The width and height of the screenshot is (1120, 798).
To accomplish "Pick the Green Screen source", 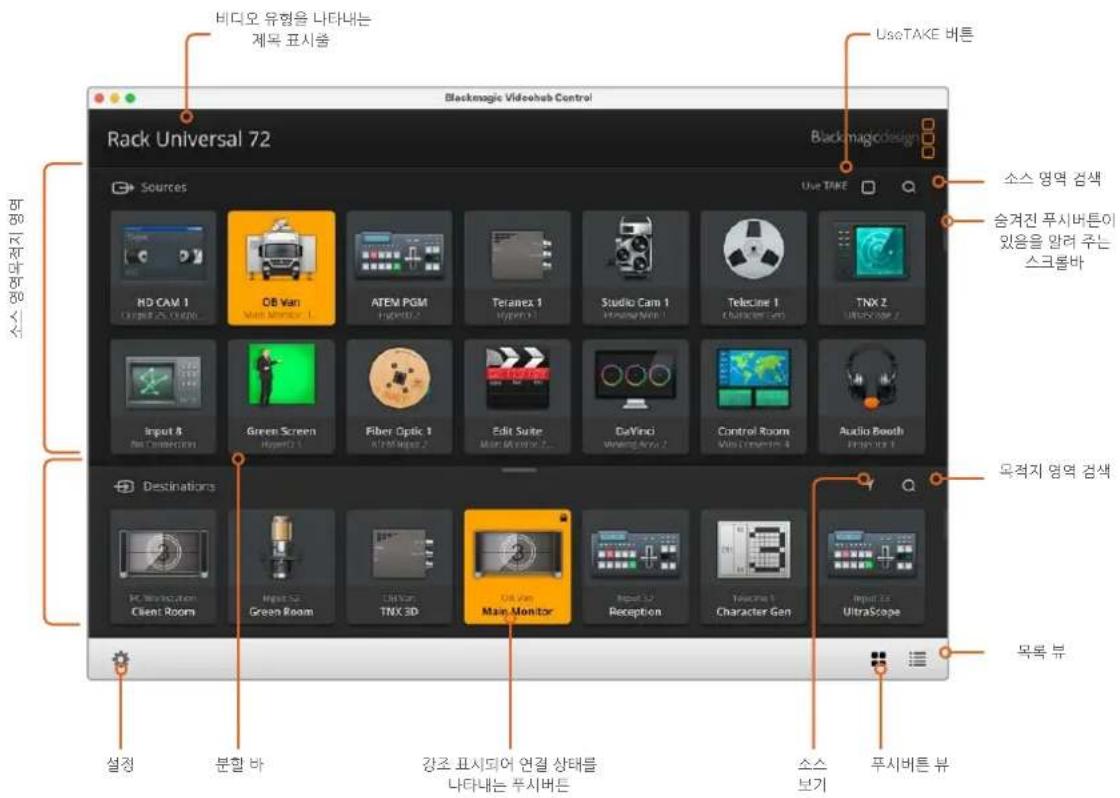I will tap(281, 396).
